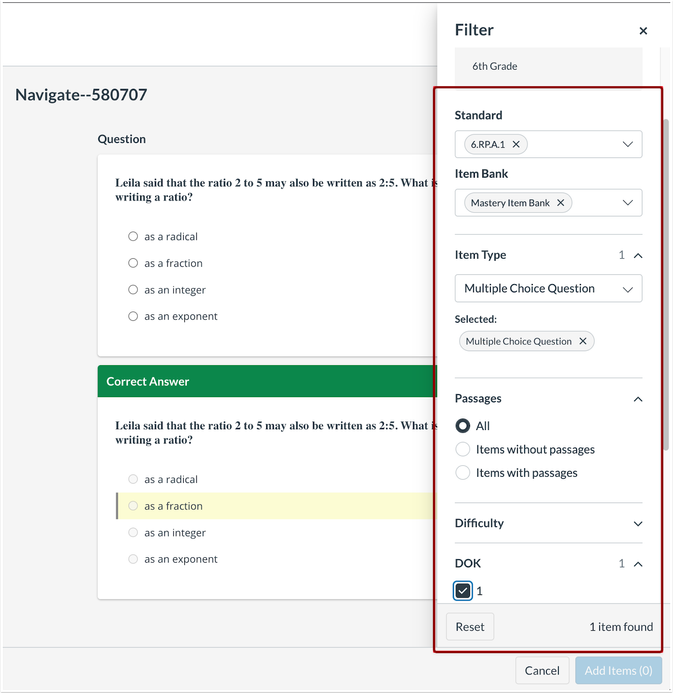This screenshot has width=673, height=693.
Task: Uncheck the DOK 1 checkbox
Action: 463,591
